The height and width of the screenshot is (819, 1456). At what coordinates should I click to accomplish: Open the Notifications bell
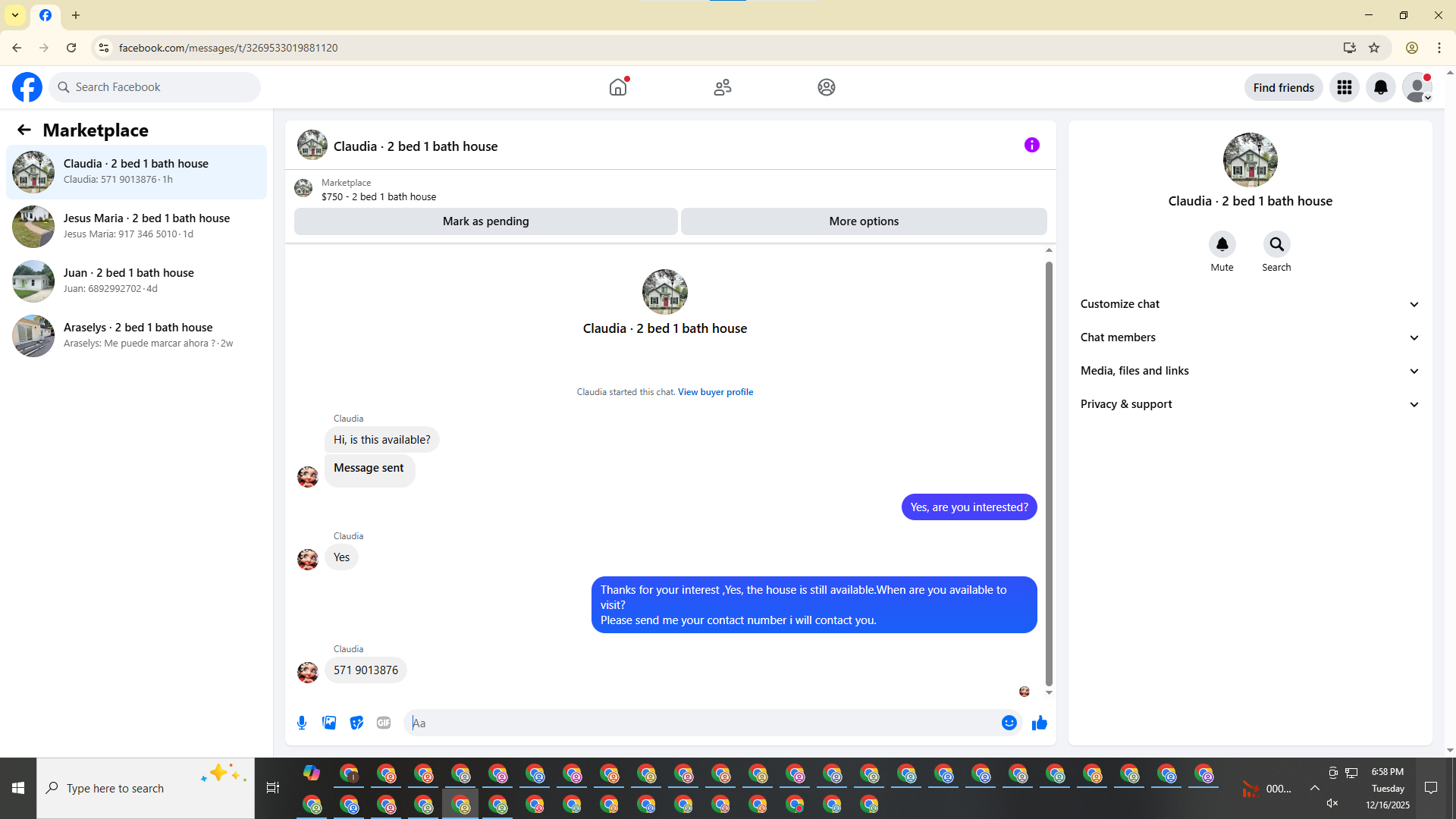click(1381, 87)
